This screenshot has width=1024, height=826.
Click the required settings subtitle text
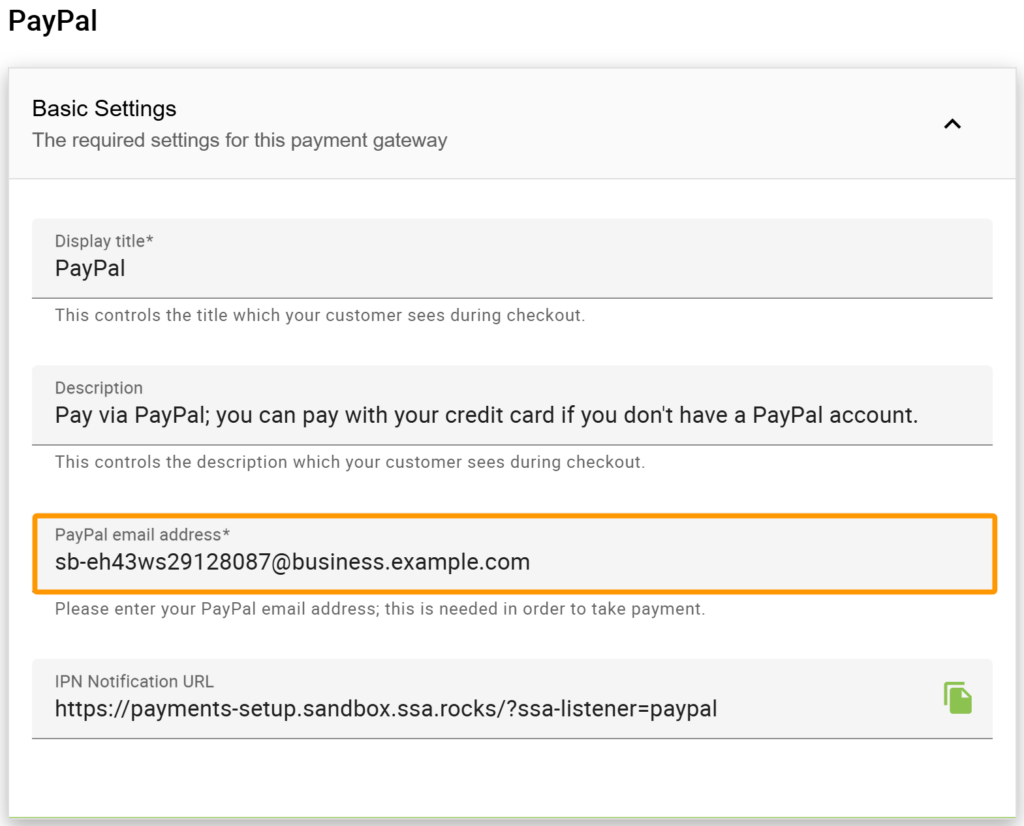(239, 139)
